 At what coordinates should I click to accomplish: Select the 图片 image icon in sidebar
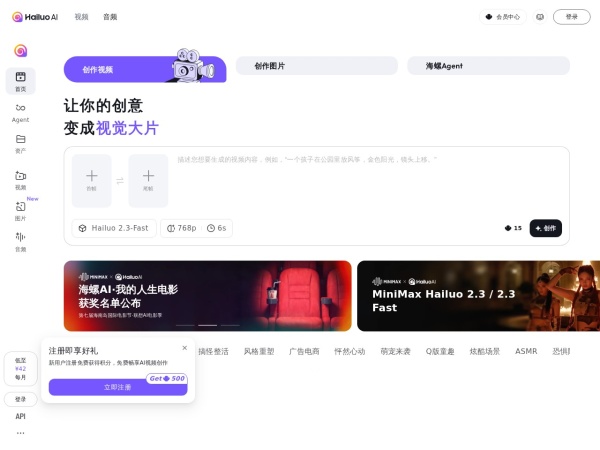(20, 210)
